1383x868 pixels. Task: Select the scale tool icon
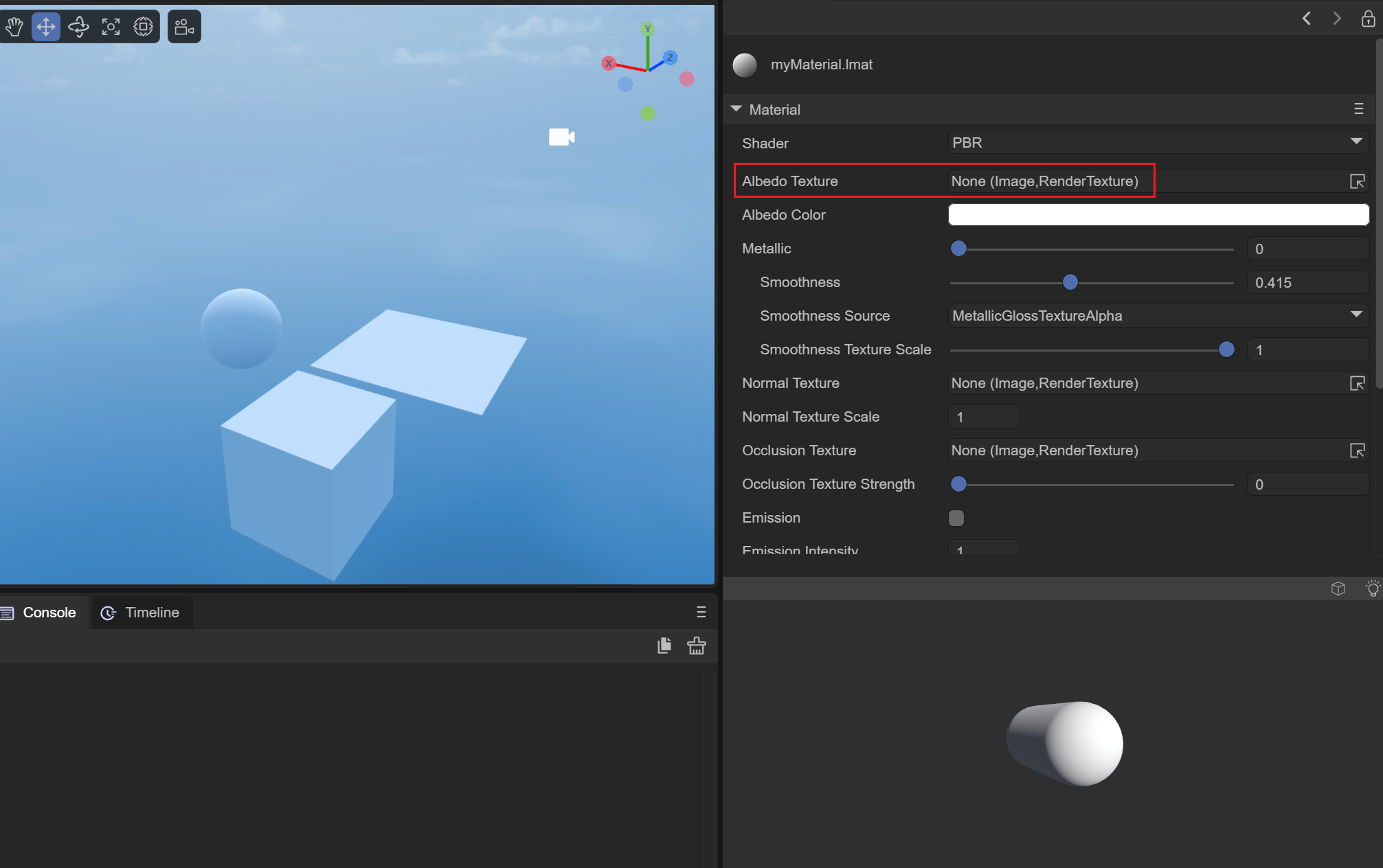tap(111, 27)
